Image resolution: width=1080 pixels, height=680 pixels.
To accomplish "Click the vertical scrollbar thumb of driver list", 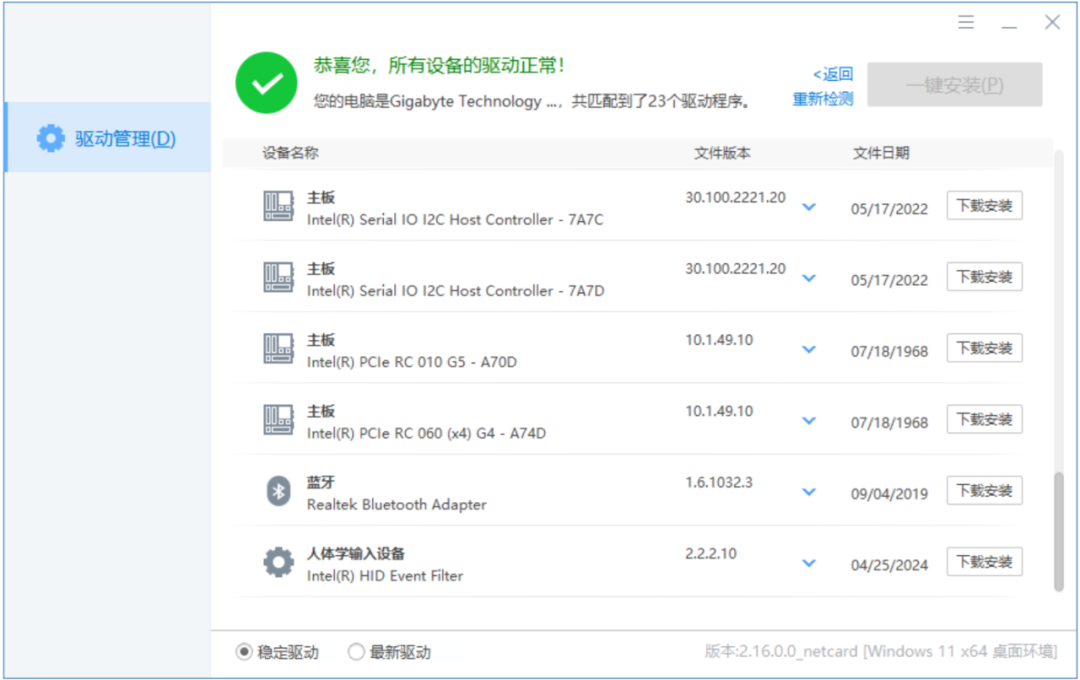I will pyautogui.click(x=1059, y=531).
